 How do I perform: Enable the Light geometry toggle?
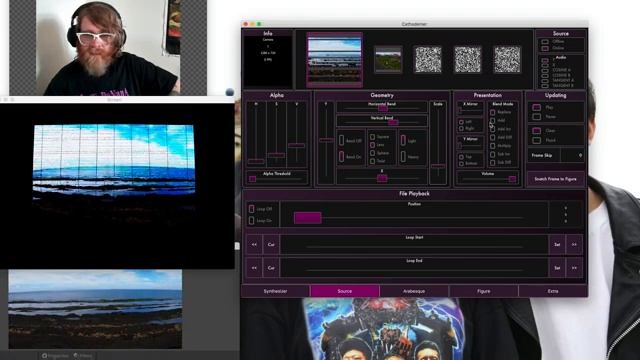tap(403, 140)
